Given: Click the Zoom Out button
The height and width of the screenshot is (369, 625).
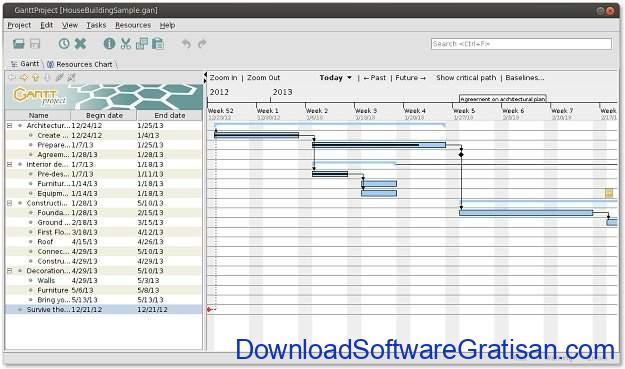Looking at the screenshot, I should 263,78.
